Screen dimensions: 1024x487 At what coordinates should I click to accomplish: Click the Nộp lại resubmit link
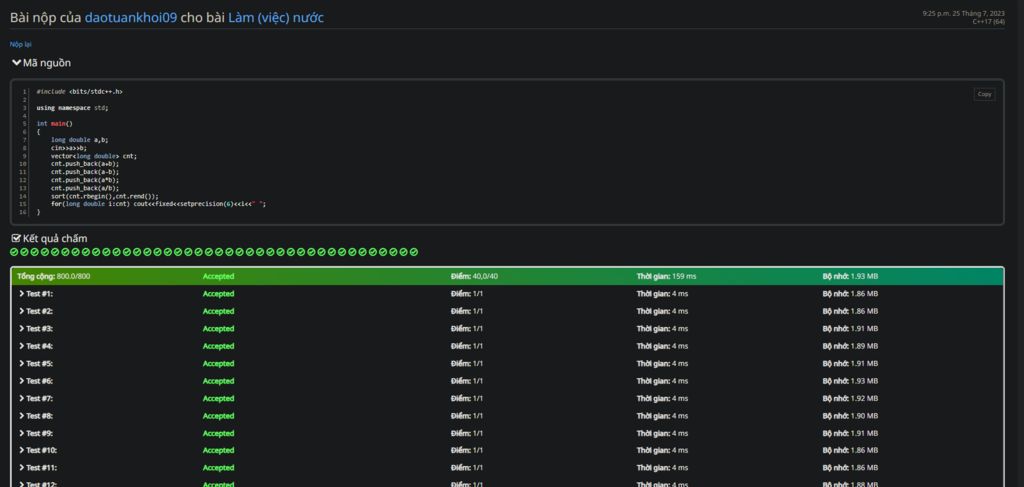click(21, 44)
